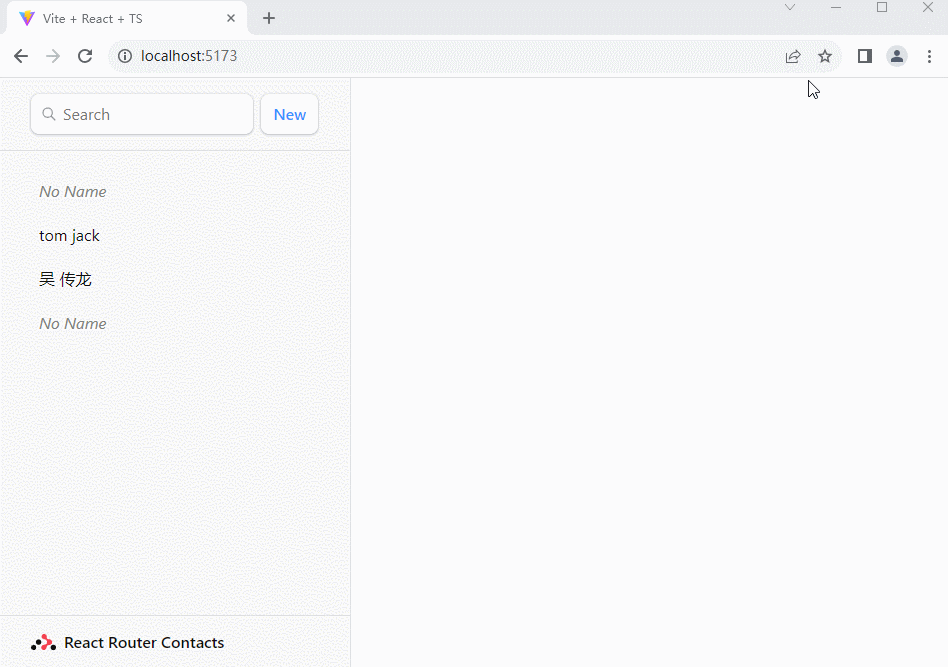Select the last No Name contact
Screen dimensions: 948x667
pyautogui.click(x=73, y=323)
